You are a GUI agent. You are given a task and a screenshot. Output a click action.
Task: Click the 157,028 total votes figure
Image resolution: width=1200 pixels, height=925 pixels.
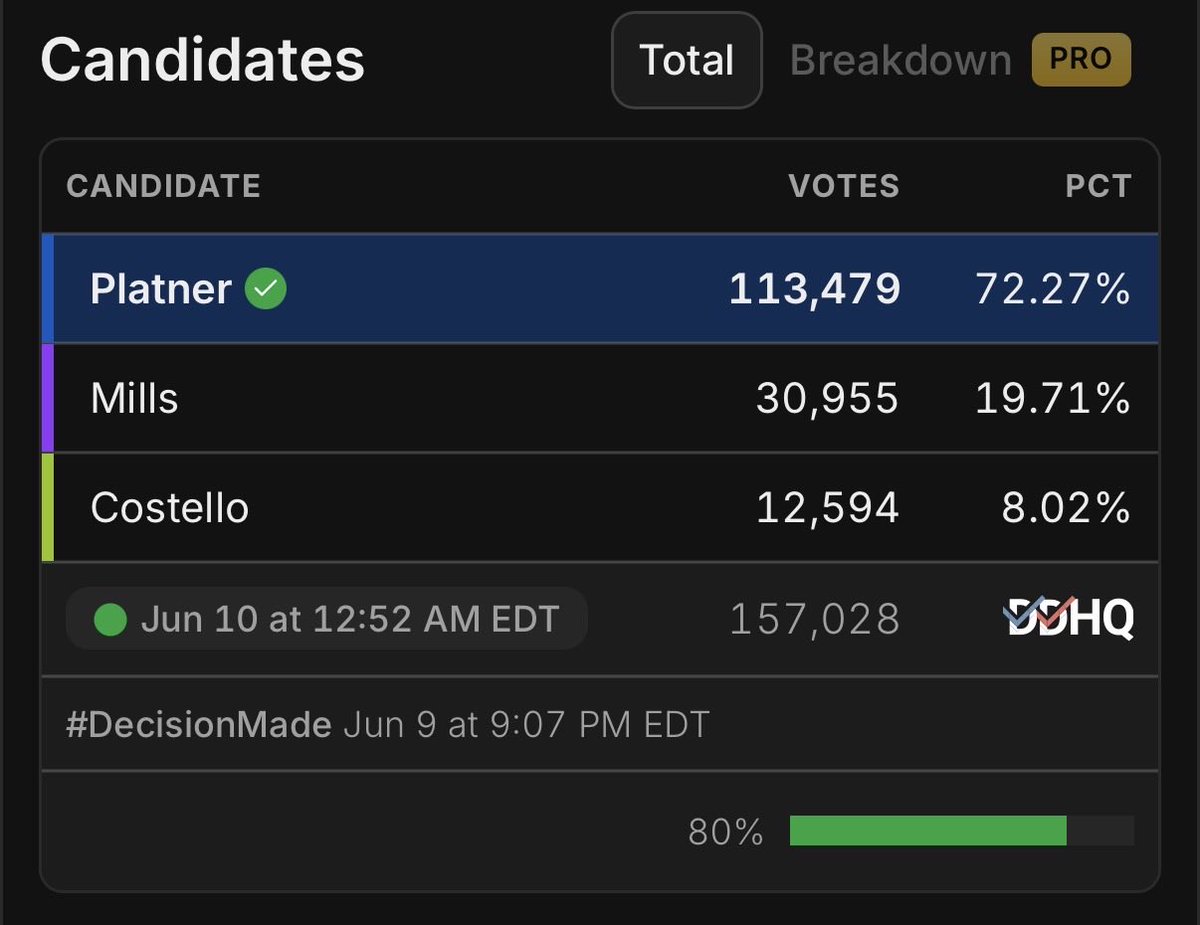coord(815,620)
